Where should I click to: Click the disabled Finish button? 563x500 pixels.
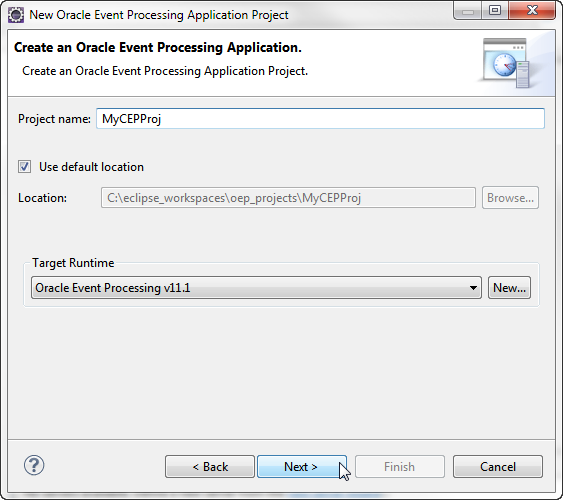click(400, 467)
